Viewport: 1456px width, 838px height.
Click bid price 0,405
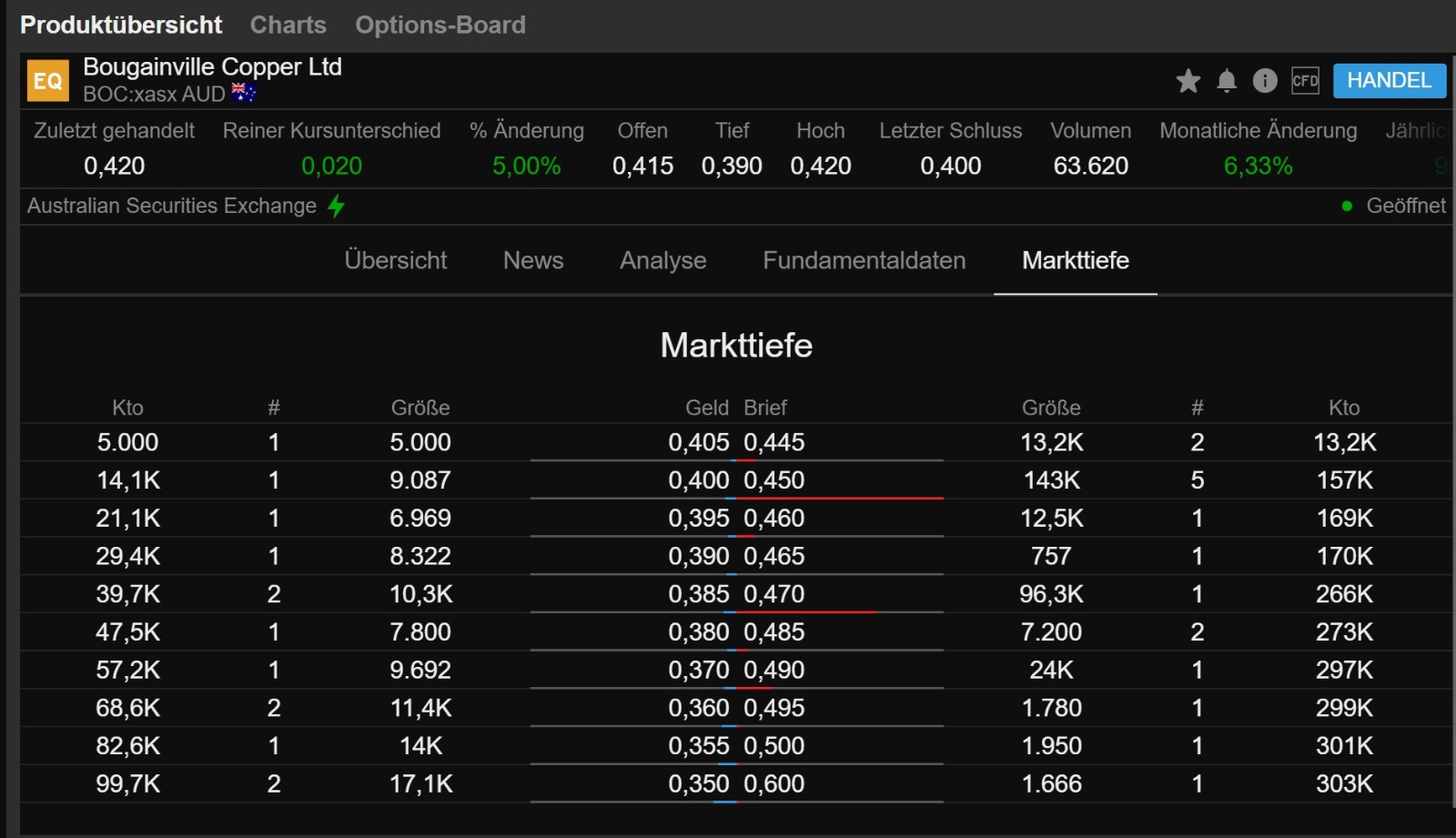pyautogui.click(x=699, y=442)
